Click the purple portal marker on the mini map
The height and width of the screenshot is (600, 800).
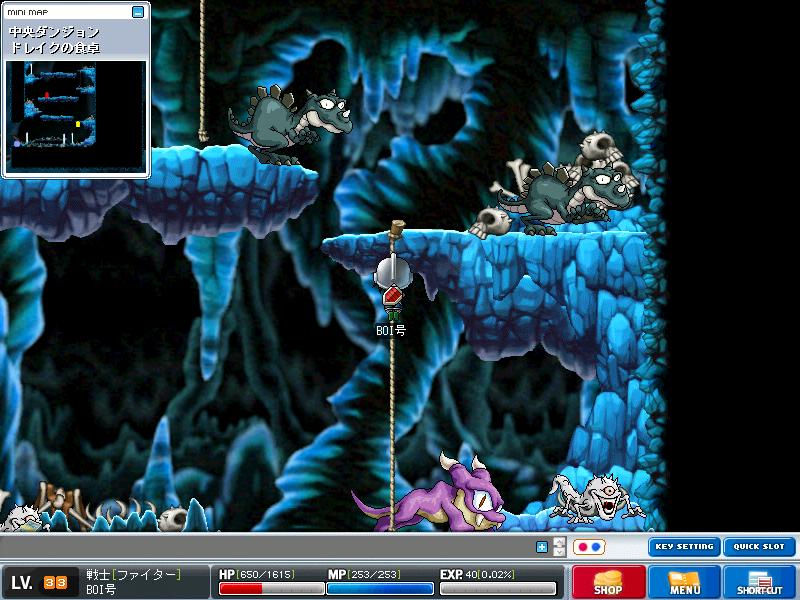point(17,143)
